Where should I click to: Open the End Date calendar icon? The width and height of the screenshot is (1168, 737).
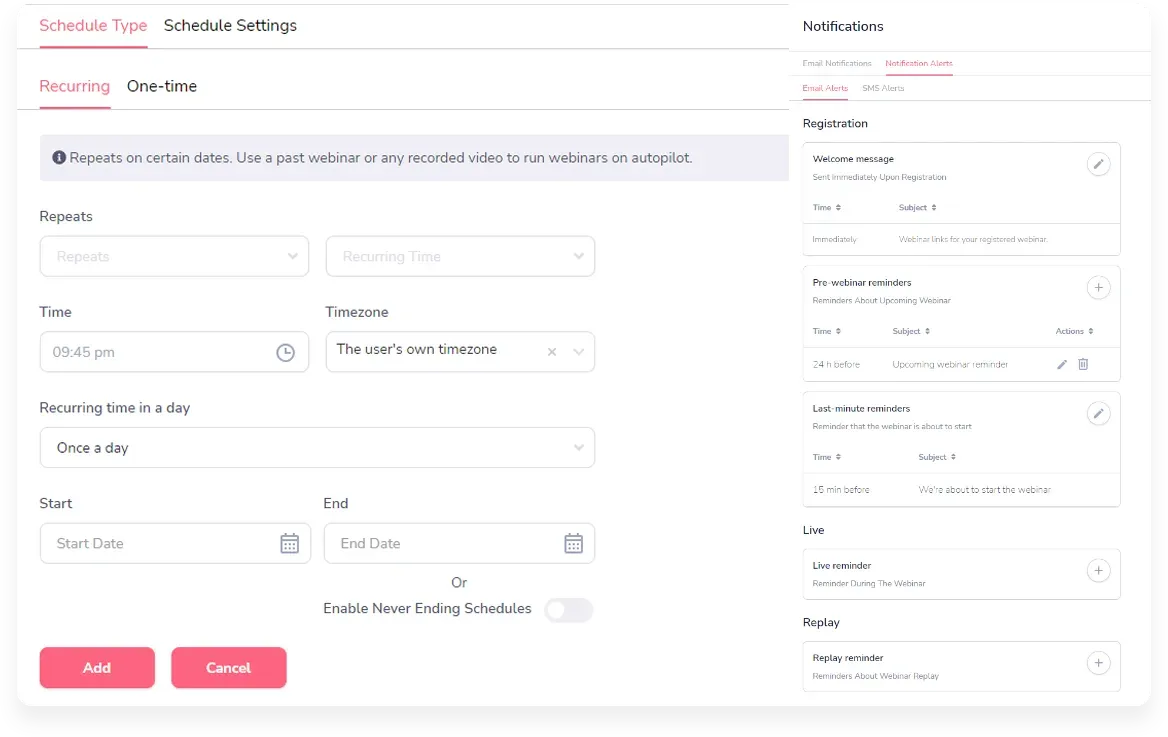[x=573, y=543]
